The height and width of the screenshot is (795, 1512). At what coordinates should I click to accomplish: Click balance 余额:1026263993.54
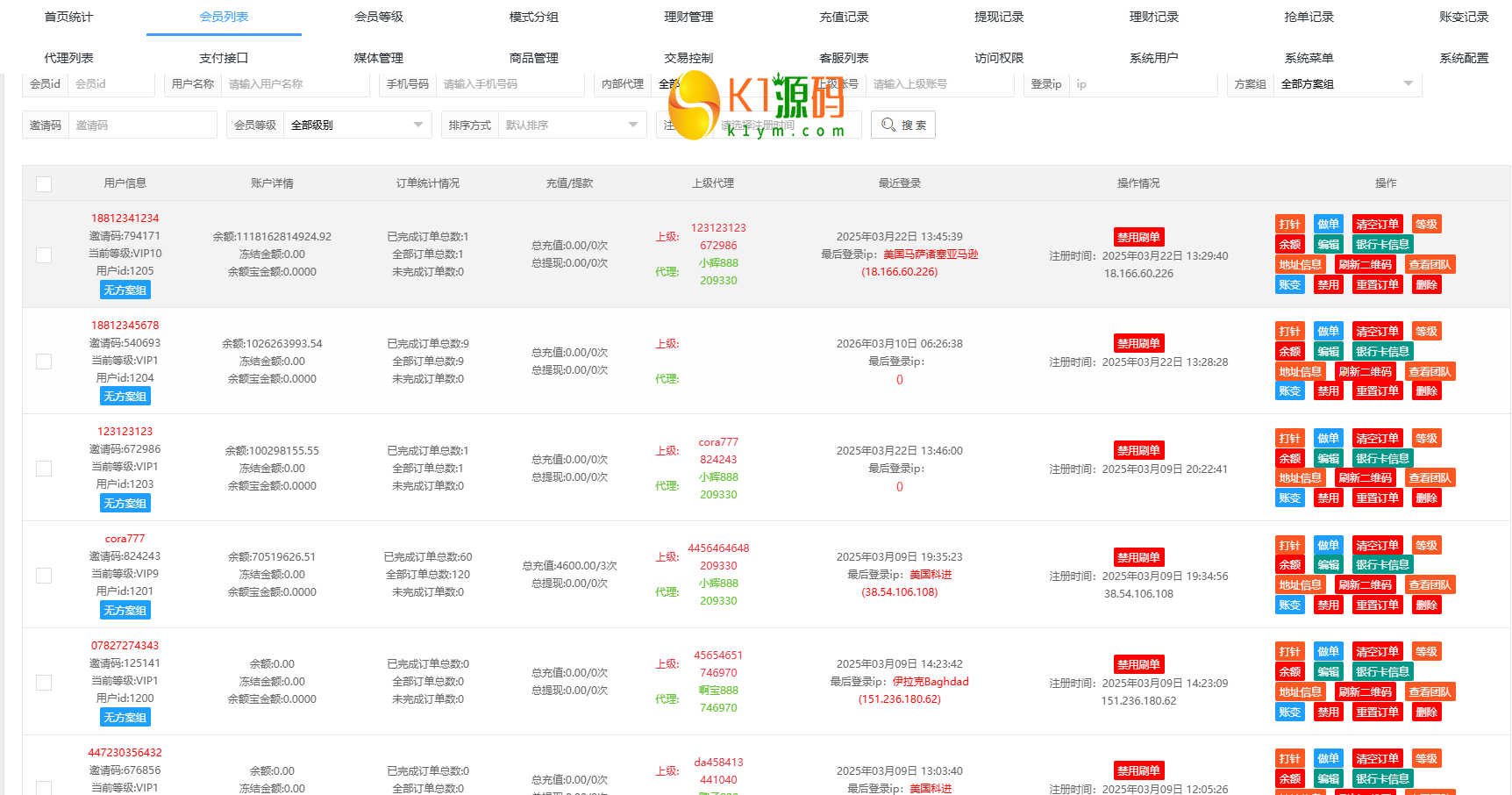coord(272,344)
